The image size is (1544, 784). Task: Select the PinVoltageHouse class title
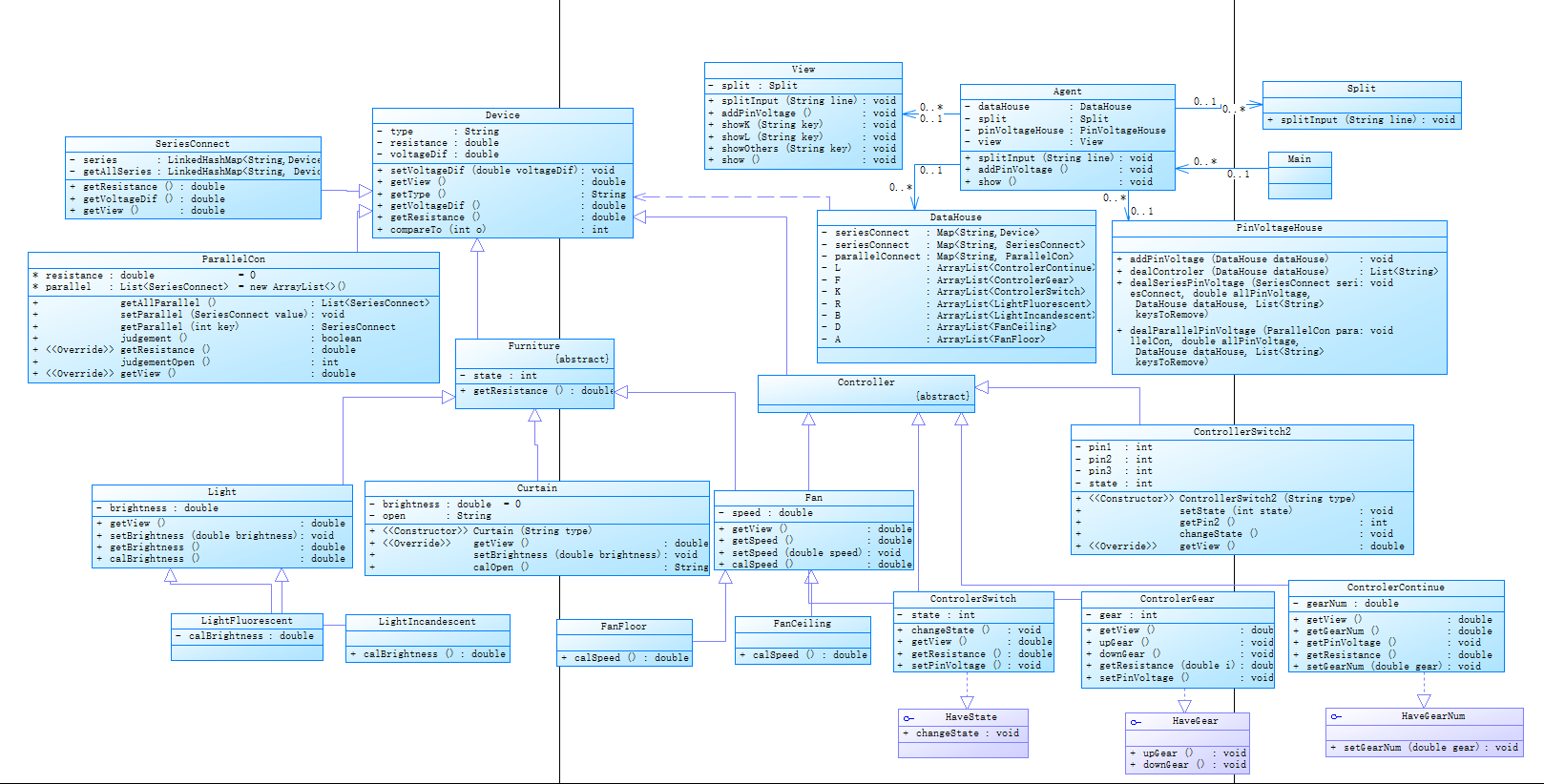1280,228
